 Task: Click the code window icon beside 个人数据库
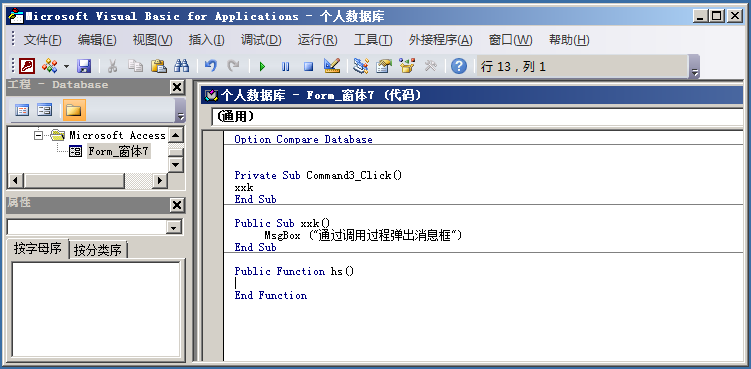click(x=211, y=95)
